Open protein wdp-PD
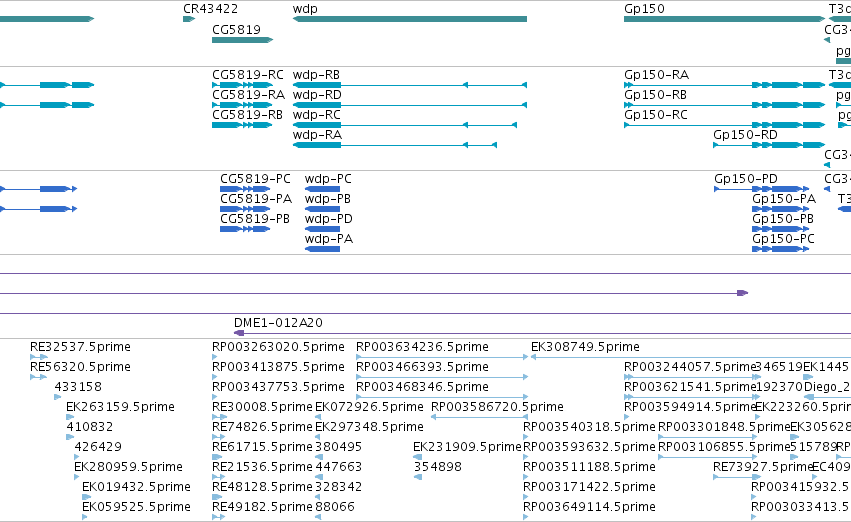Viewport: 851px width, 522px height. coord(328,219)
